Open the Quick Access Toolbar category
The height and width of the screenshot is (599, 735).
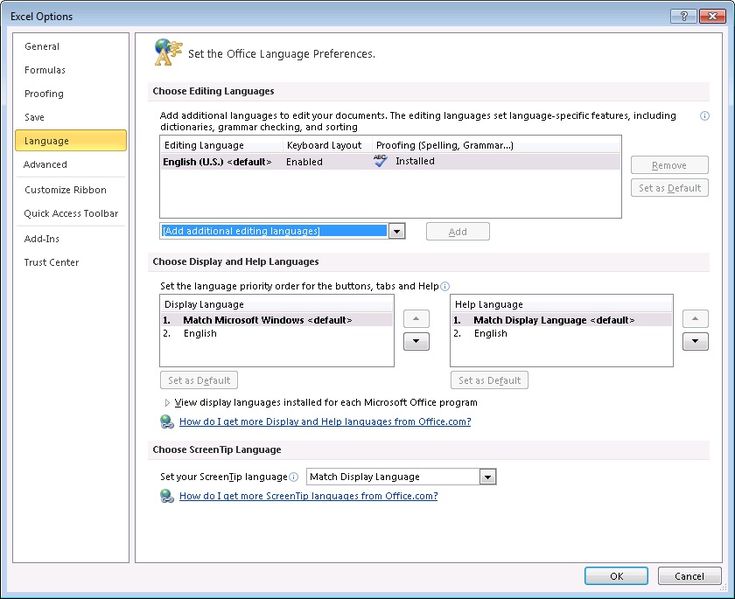[x=71, y=213]
